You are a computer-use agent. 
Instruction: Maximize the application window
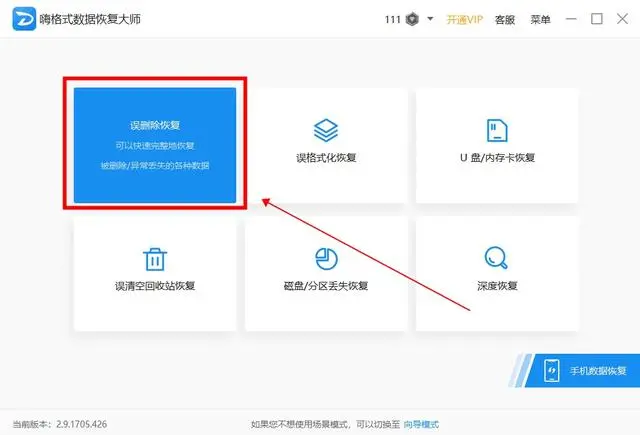click(x=597, y=19)
